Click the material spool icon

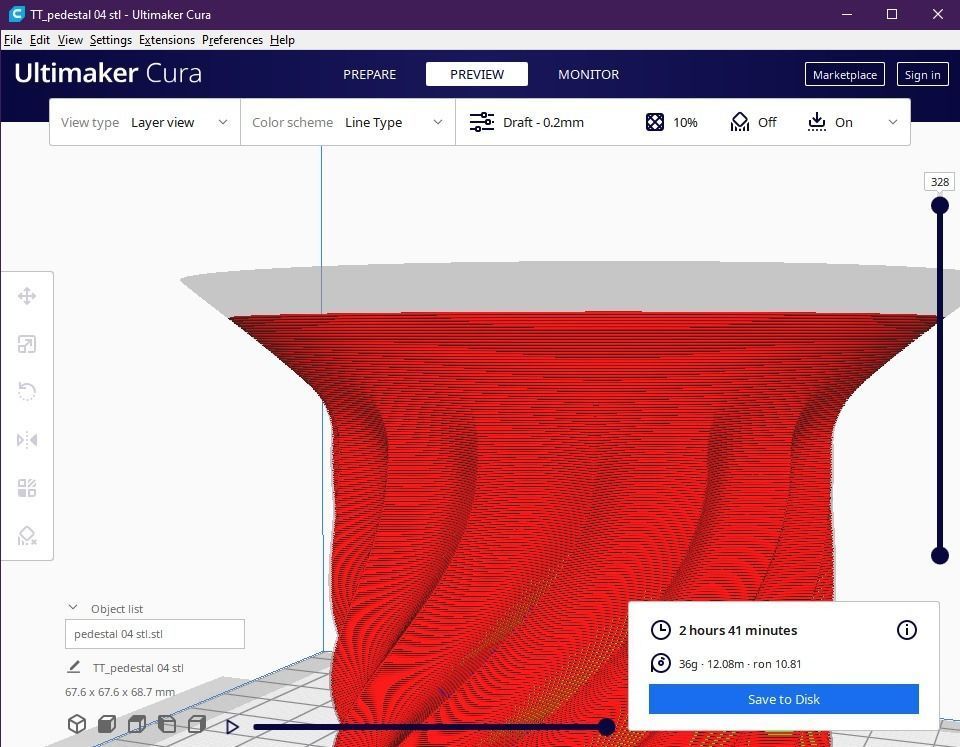coord(661,663)
